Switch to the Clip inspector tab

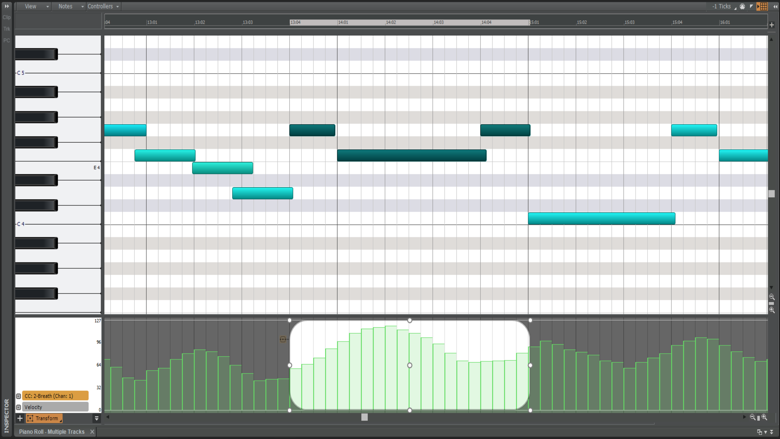click(x=6, y=17)
